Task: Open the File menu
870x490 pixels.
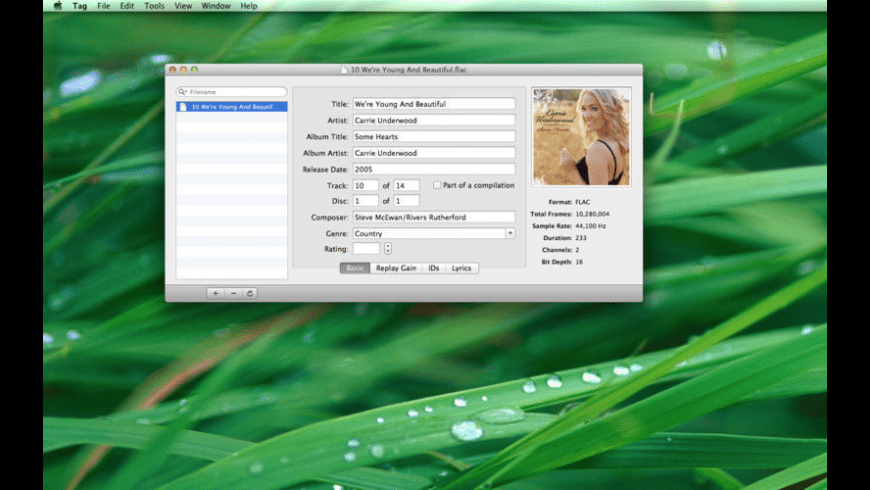Action: 104,6
